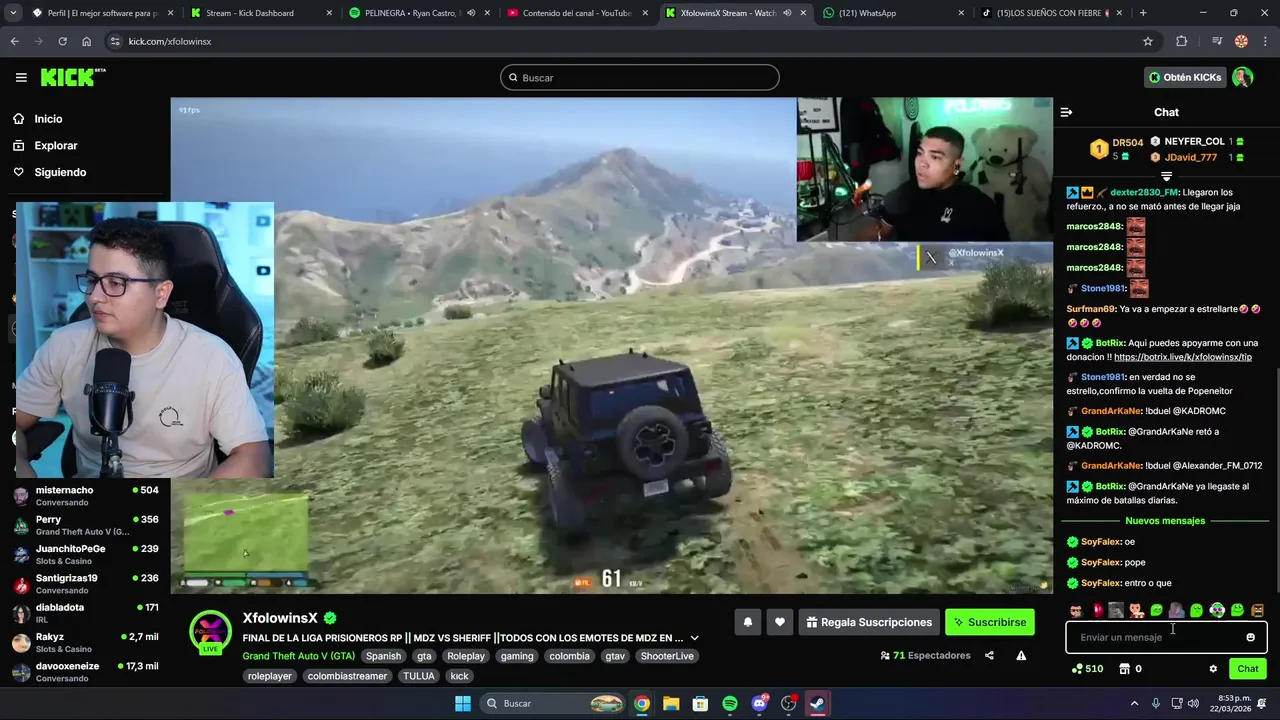Open the botrix.live tip link in chat
The height and width of the screenshot is (720, 1280).
click(1182, 357)
